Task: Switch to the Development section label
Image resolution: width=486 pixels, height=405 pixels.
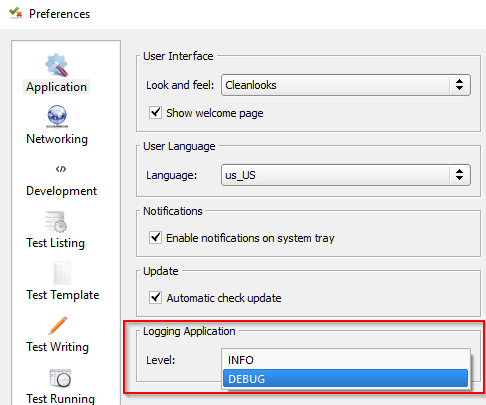Action: pyautogui.click(x=61, y=191)
